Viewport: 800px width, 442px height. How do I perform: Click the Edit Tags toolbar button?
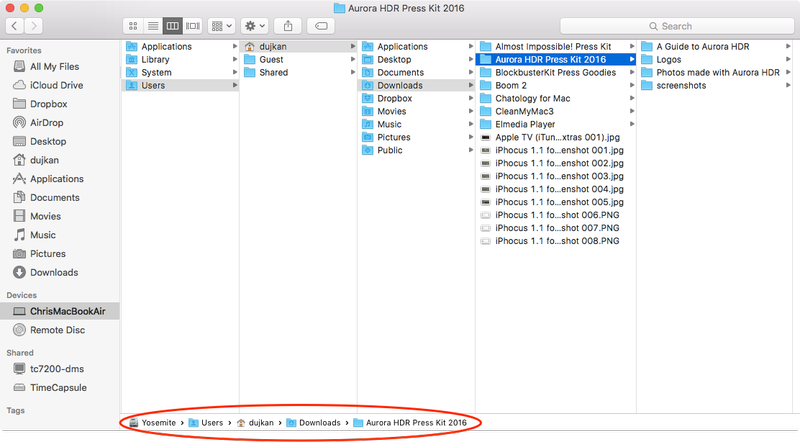click(321, 26)
